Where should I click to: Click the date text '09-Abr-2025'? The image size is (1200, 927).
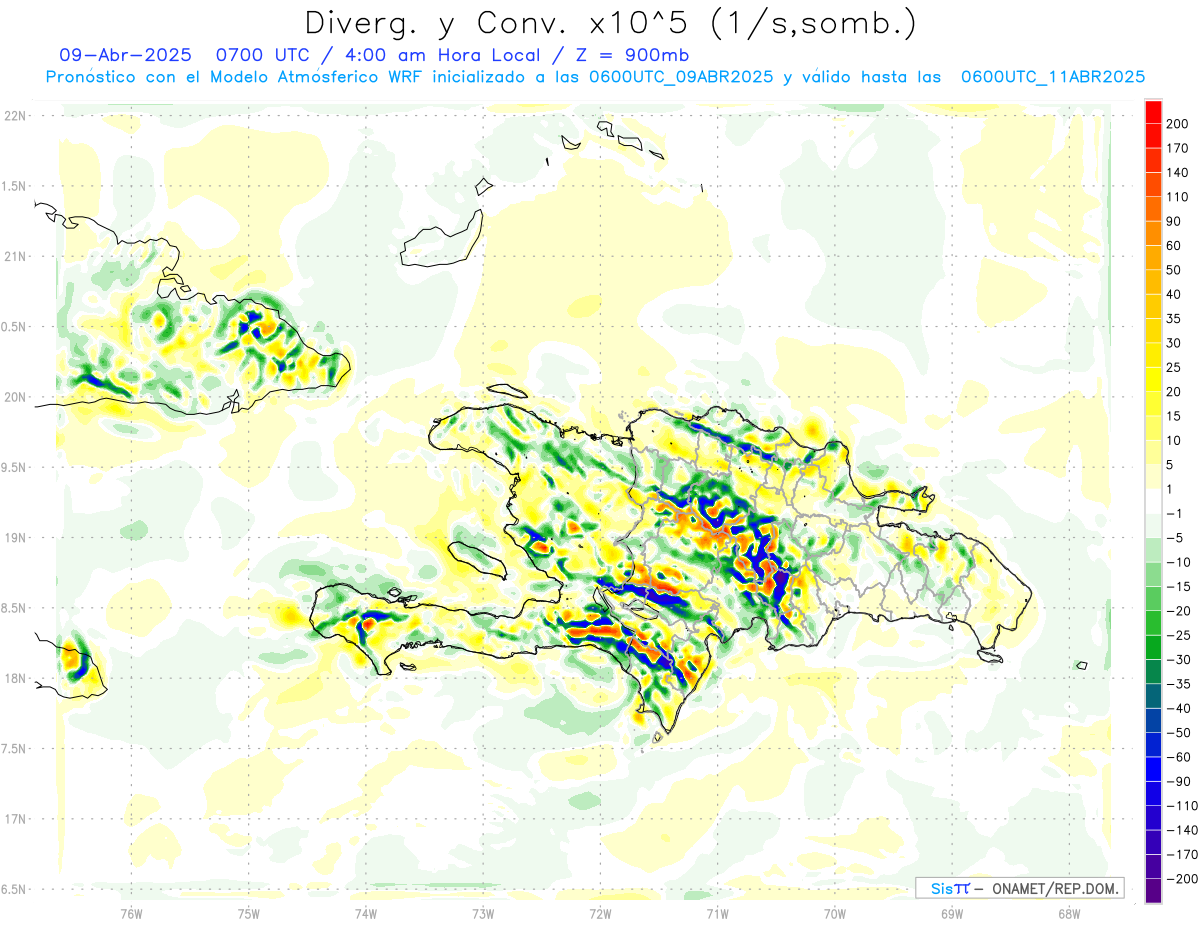[125, 55]
